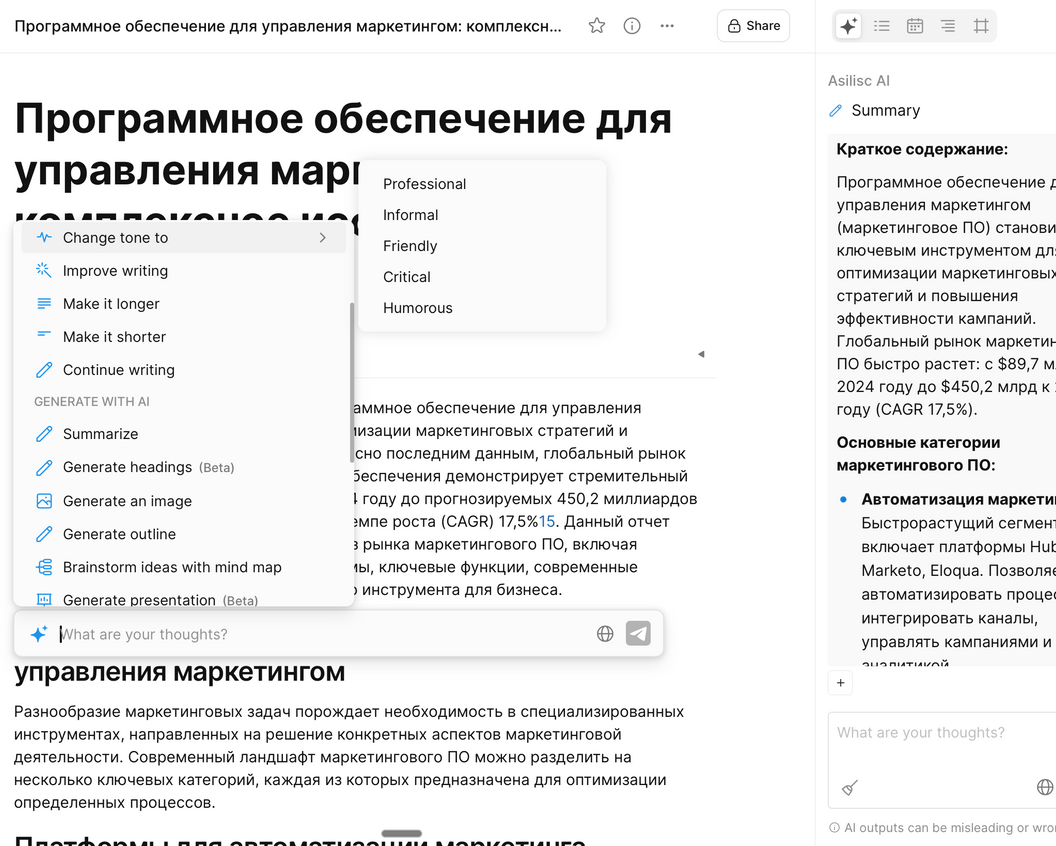Pick the Professional tone
This screenshot has width=1056, height=846.
pos(482,184)
